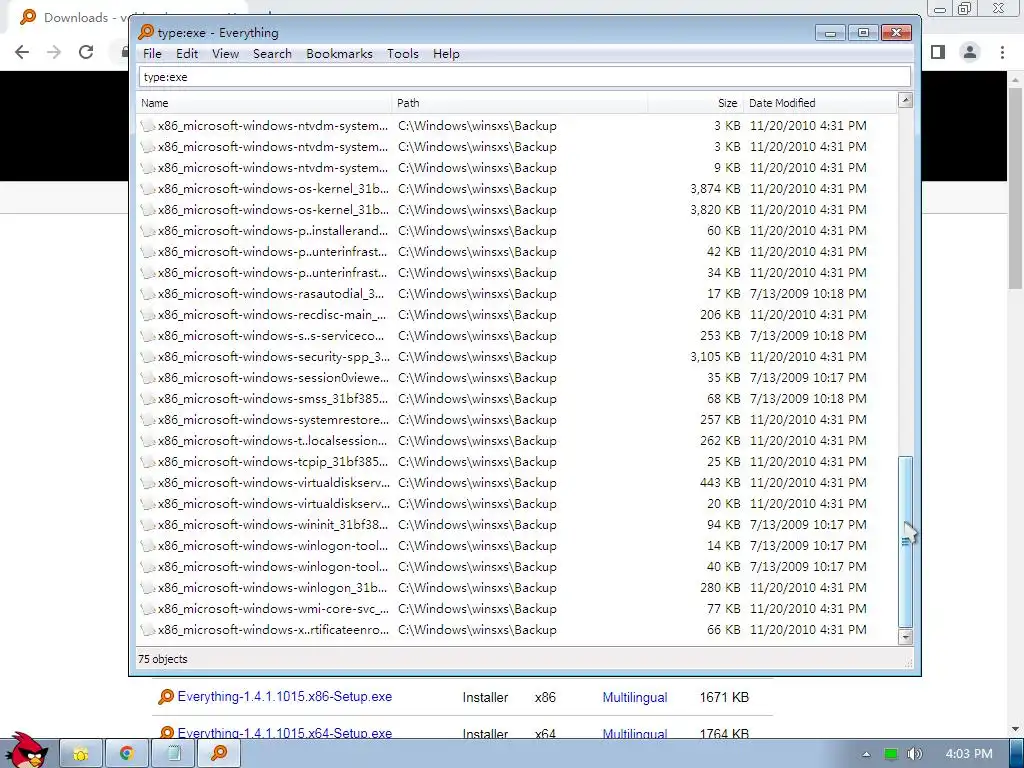Open the Bookmarks menu

point(339,54)
